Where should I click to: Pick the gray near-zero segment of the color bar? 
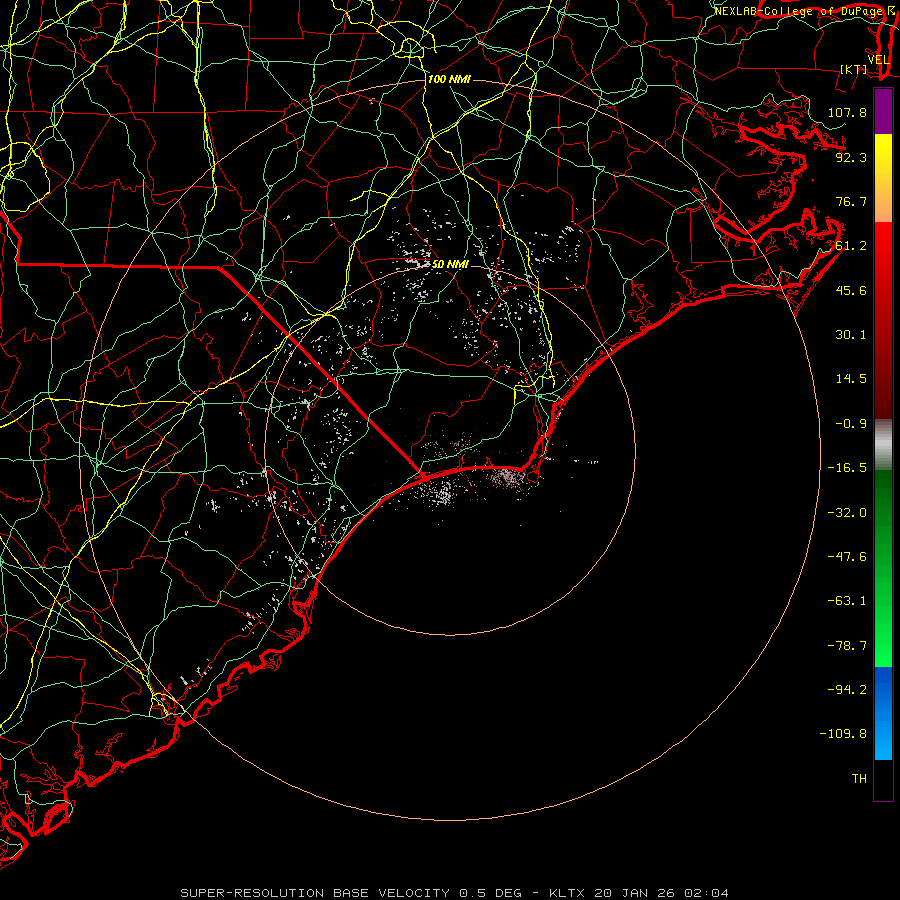click(883, 445)
